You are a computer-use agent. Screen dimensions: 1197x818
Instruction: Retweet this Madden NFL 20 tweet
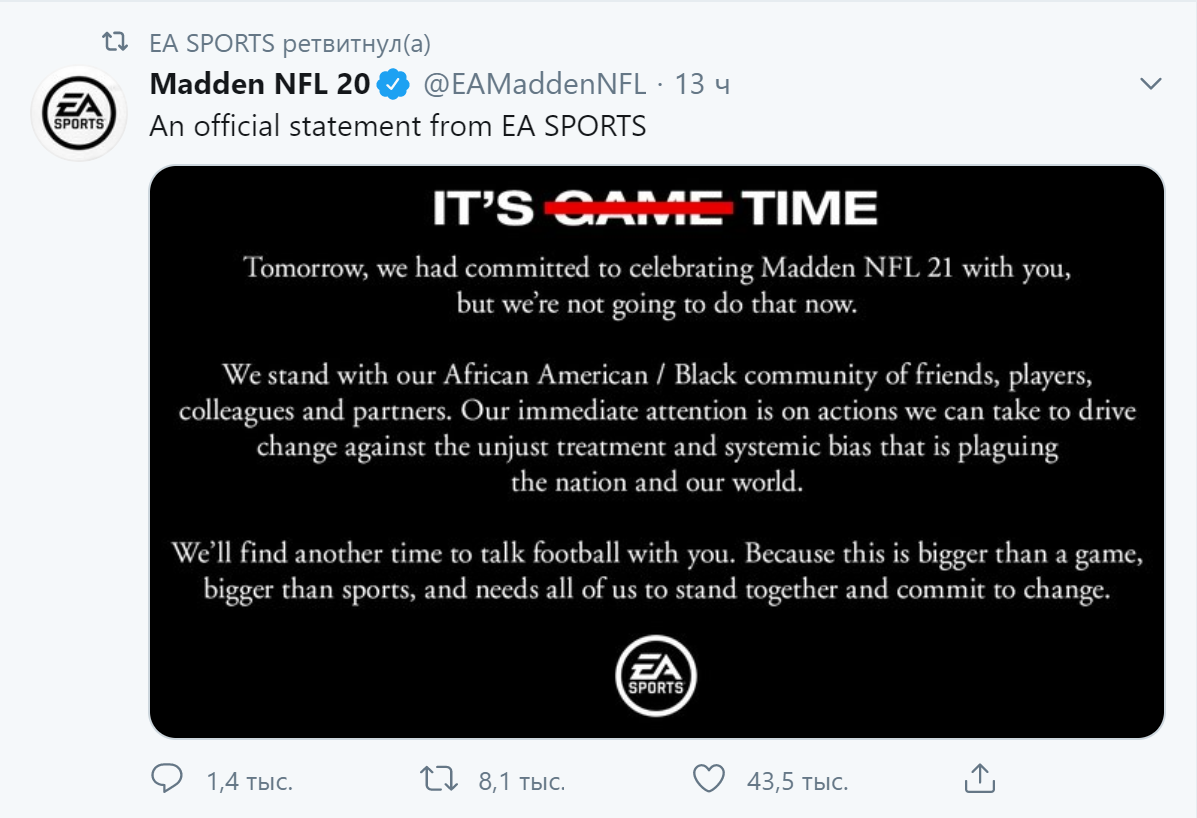point(440,779)
